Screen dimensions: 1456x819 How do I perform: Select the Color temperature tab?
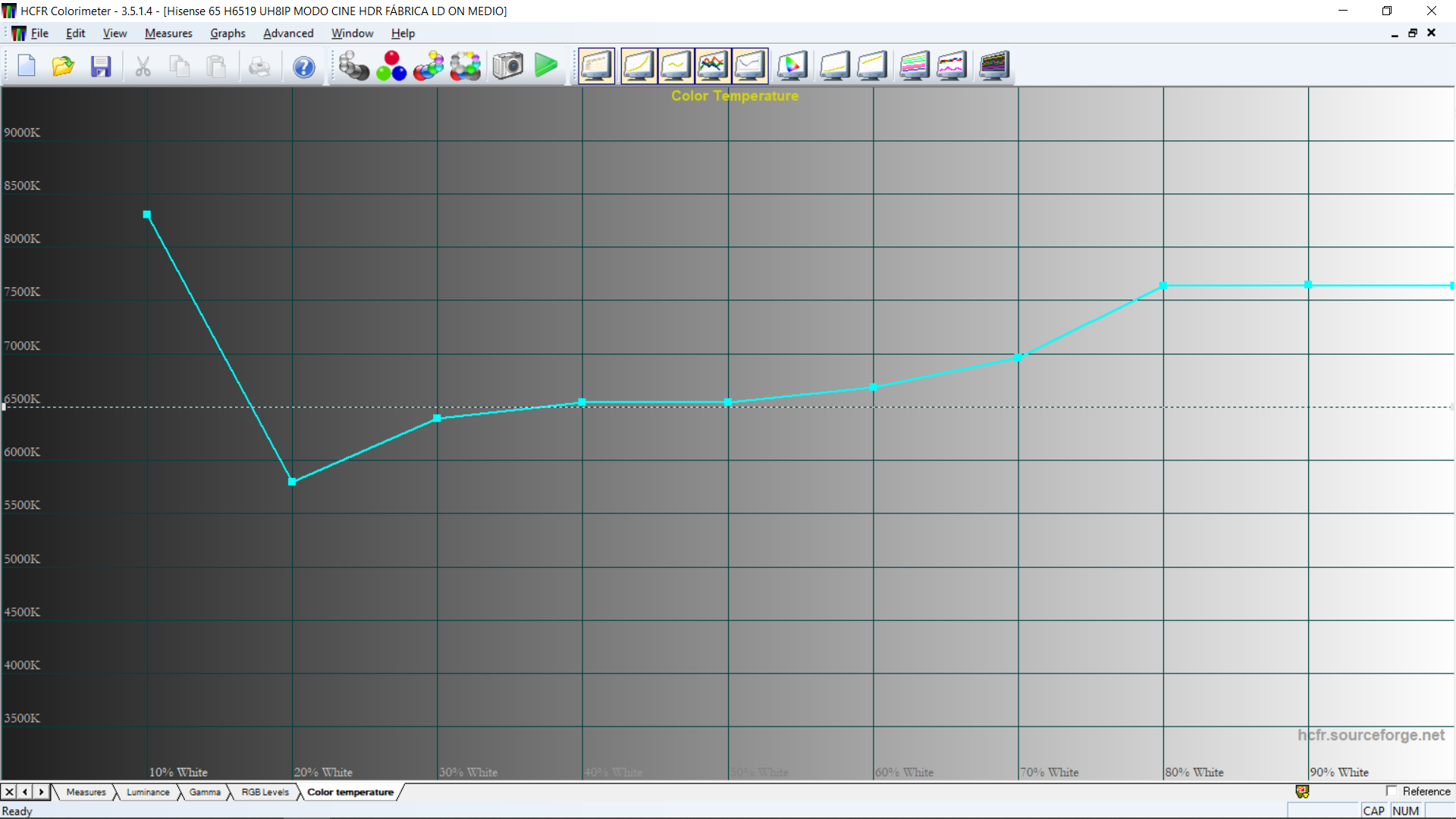pos(350,792)
